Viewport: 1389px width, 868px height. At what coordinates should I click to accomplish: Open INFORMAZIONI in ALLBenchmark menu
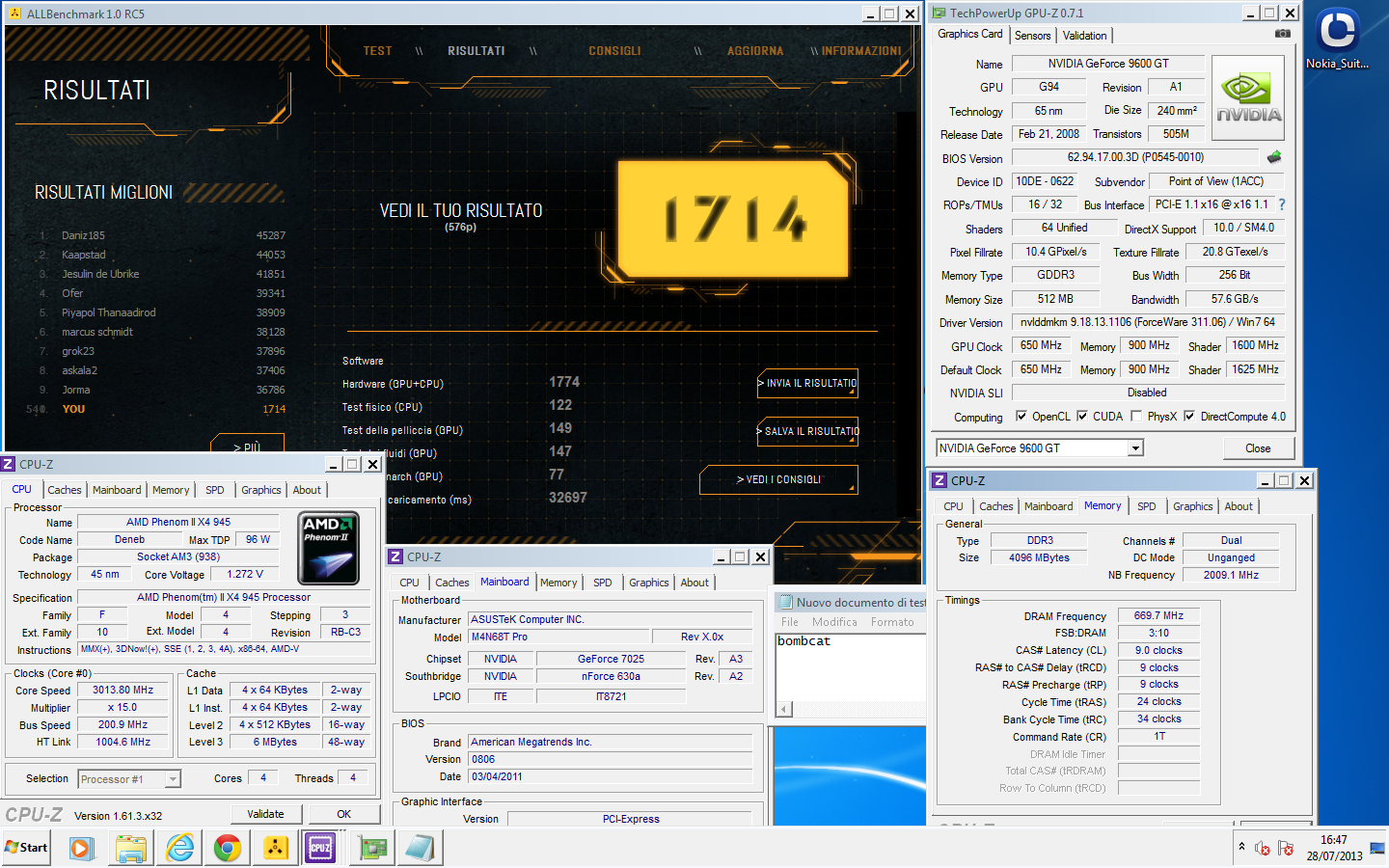(861, 51)
